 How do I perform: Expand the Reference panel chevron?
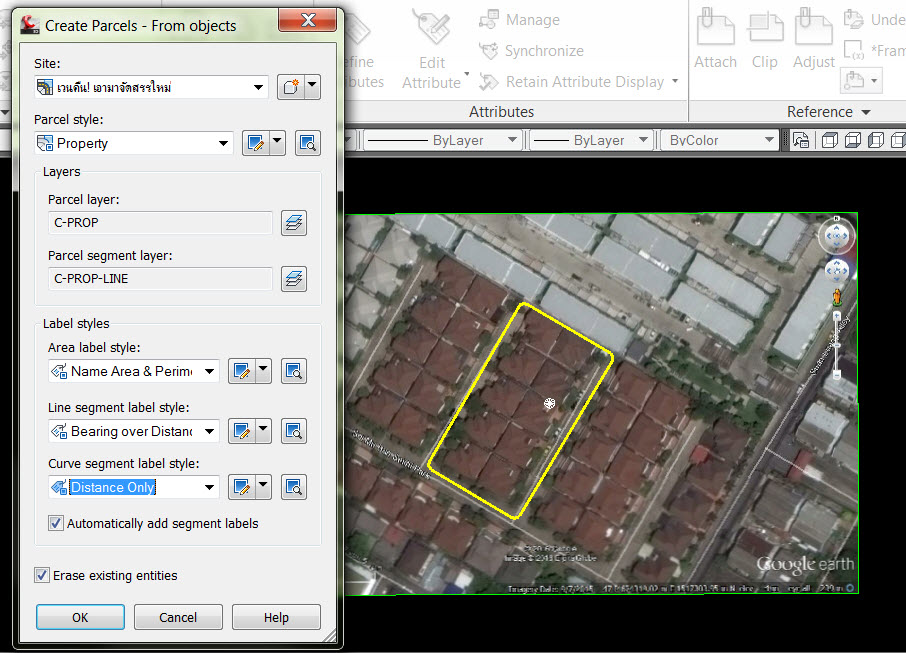(864, 111)
